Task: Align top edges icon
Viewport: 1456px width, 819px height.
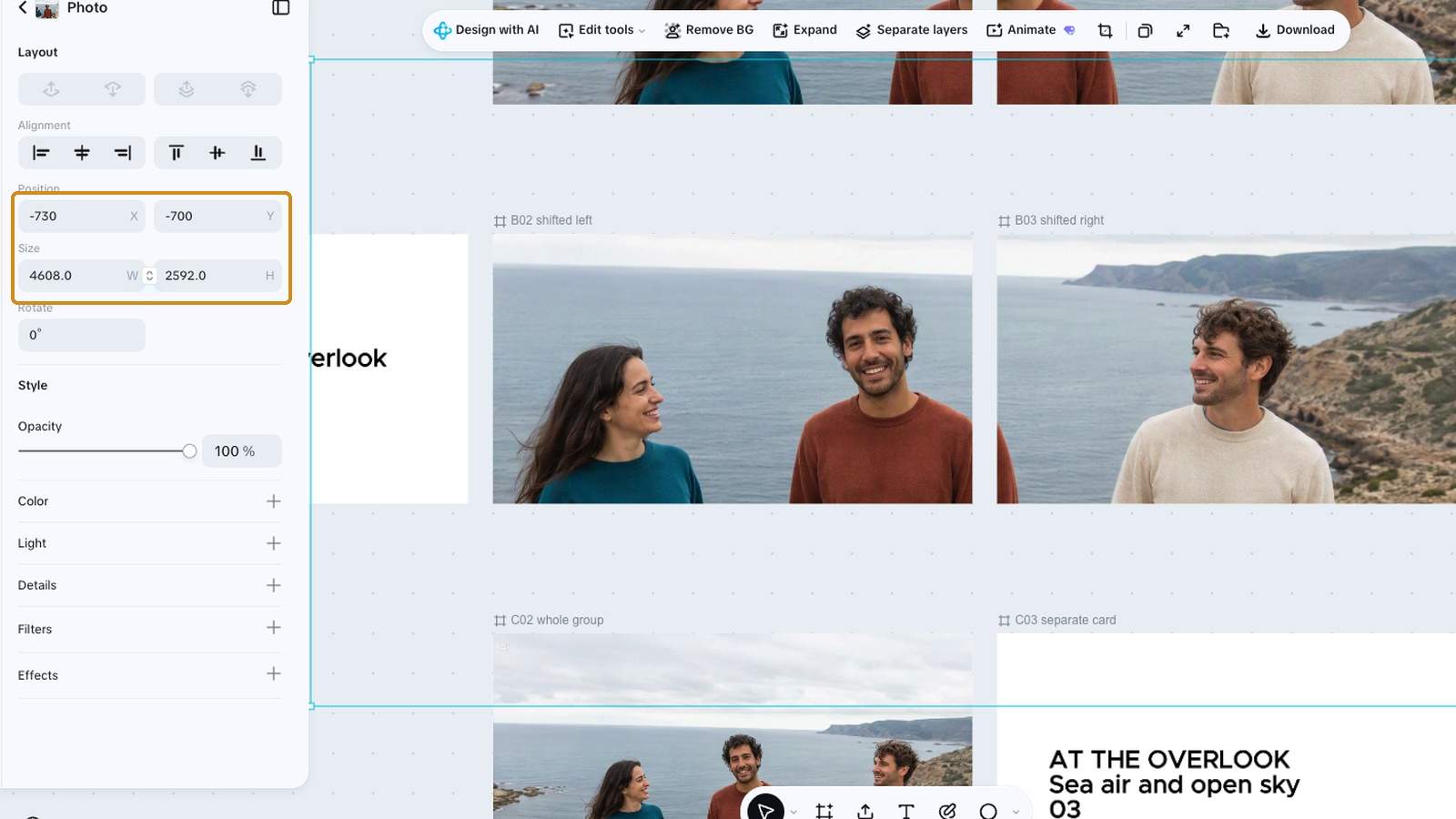Action: coord(177,153)
